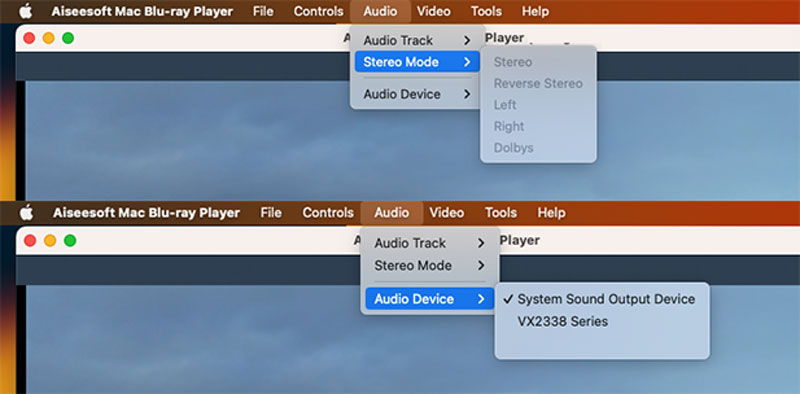This screenshot has height=394, width=800.
Task: Click Aiseesoft Mac Blu-ray Player app menu, upper bar
Action: point(142,11)
